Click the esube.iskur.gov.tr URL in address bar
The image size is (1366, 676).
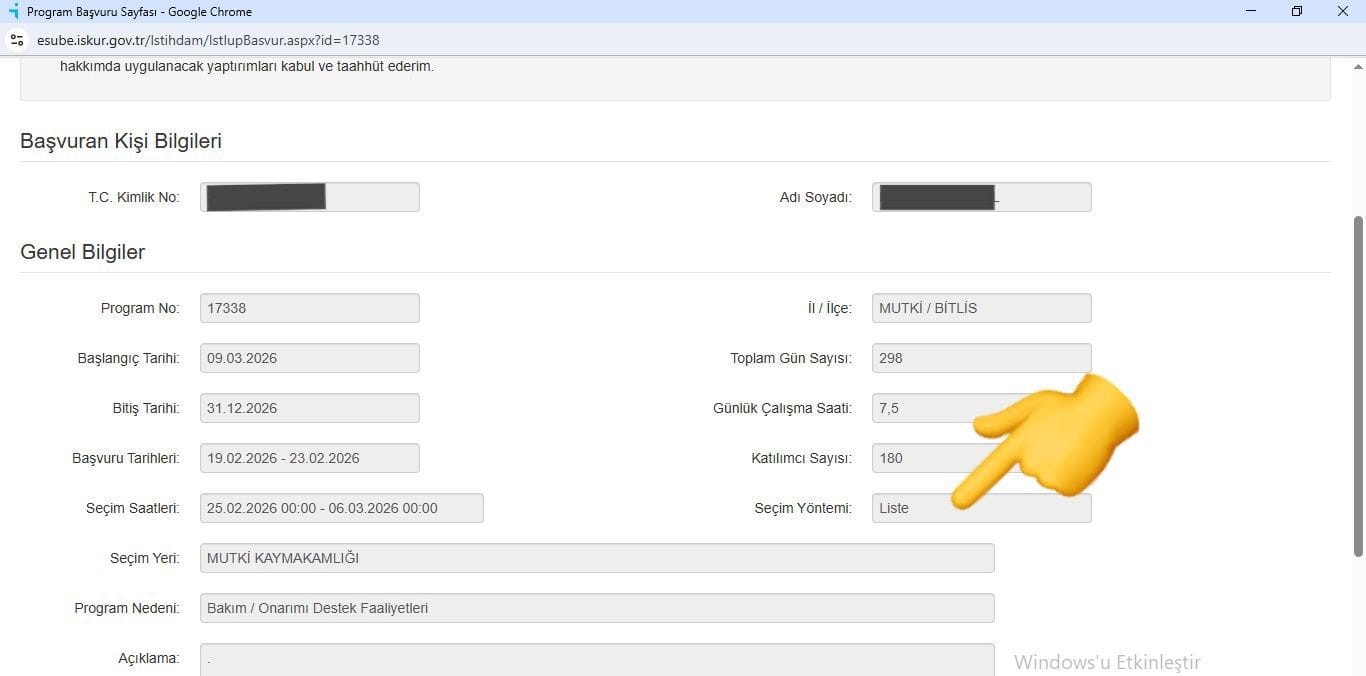click(208, 40)
